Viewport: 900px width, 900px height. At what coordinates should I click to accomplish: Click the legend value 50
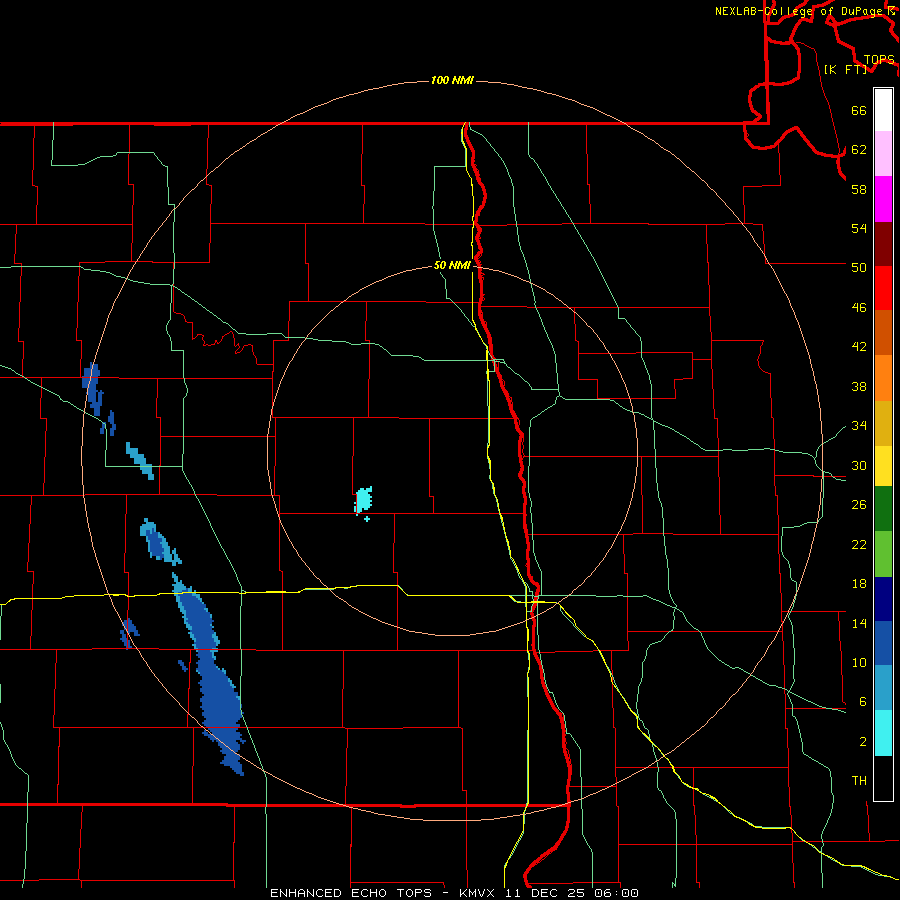click(x=859, y=268)
